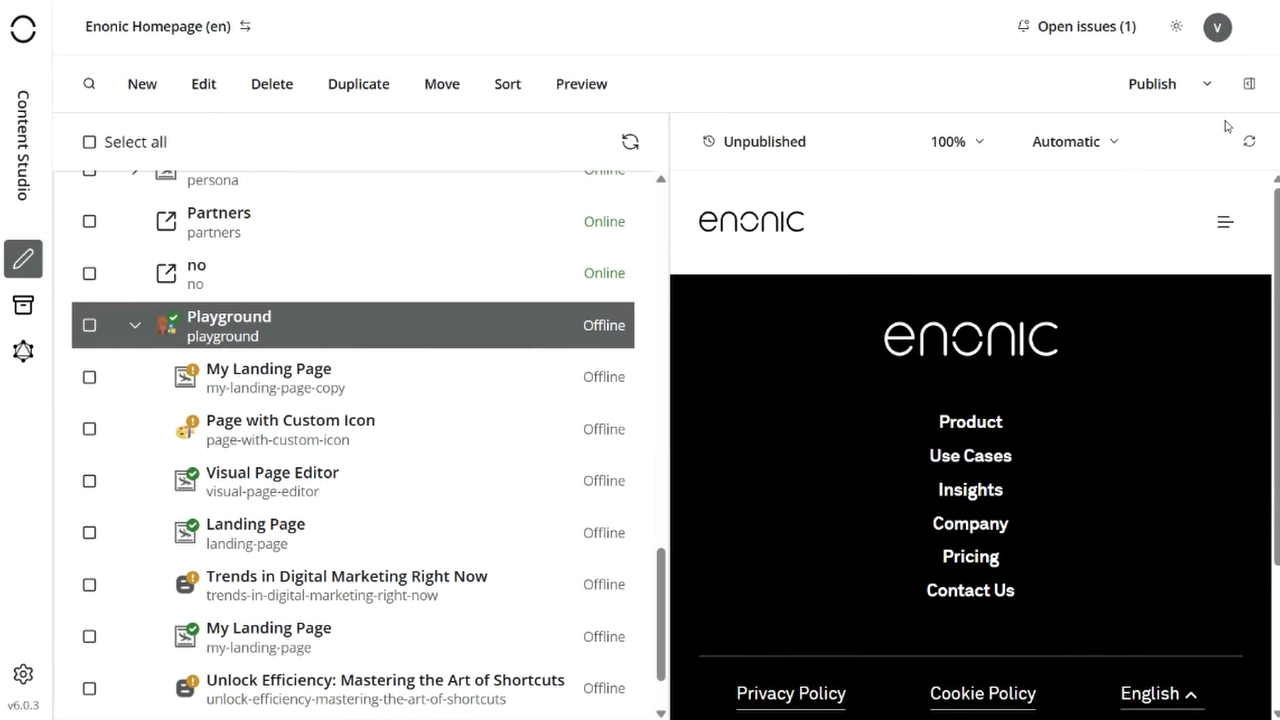The image size is (1280, 720).
Task: Open the user avatar V menu
Action: pos(1217,27)
